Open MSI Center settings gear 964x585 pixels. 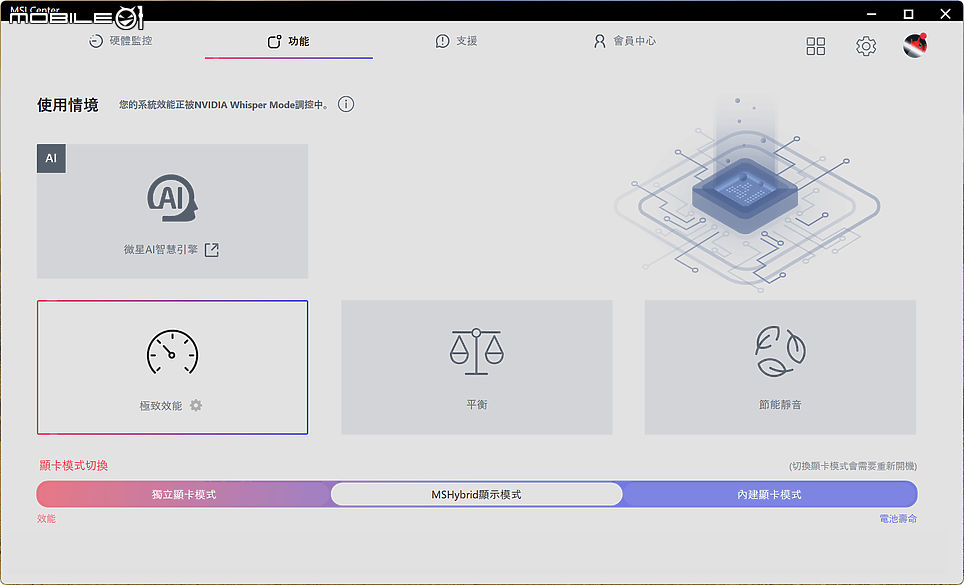tap(866, 46)
